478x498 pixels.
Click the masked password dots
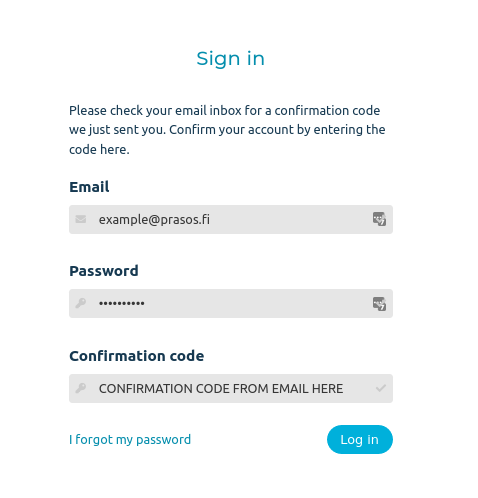pos(122,303)
